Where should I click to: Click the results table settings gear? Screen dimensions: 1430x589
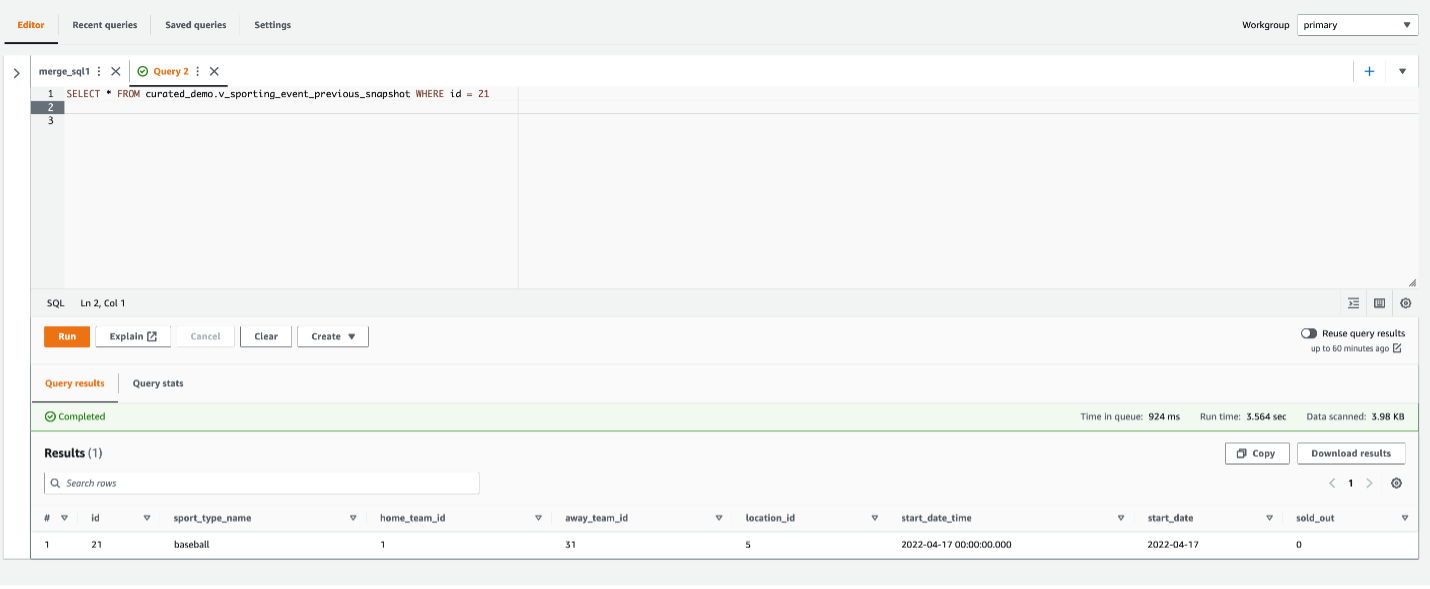1397,483
